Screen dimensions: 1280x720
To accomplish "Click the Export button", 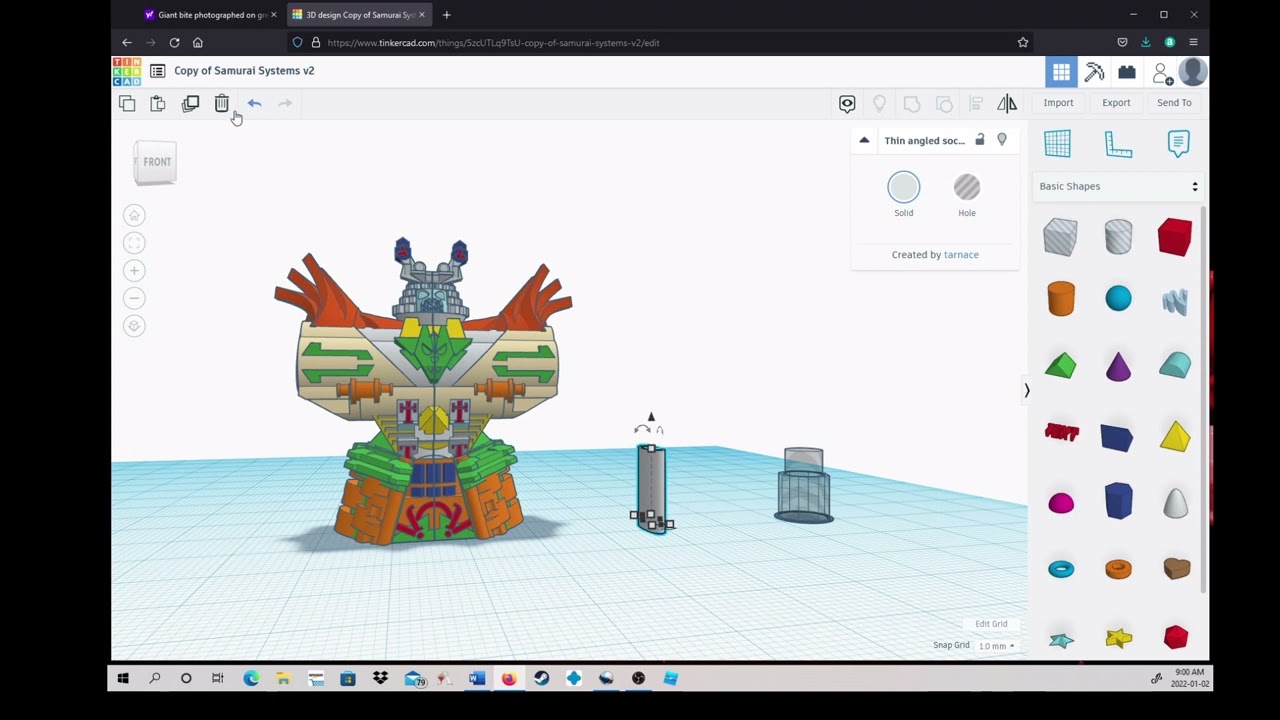I will click(1116, 103).
